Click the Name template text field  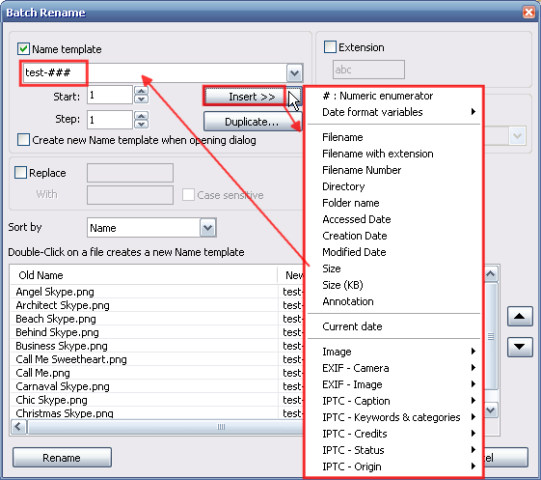click(155, 73)
